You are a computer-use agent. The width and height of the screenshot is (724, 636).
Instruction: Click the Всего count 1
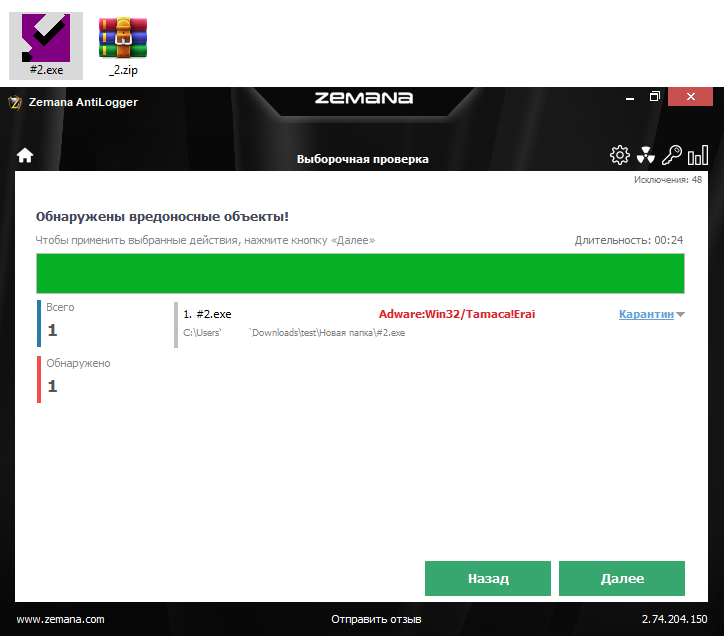point(52,330)
